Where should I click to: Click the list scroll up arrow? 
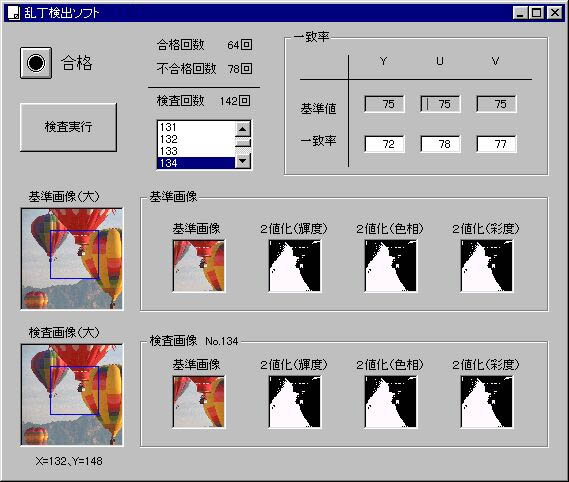click(x=243, y=129)
